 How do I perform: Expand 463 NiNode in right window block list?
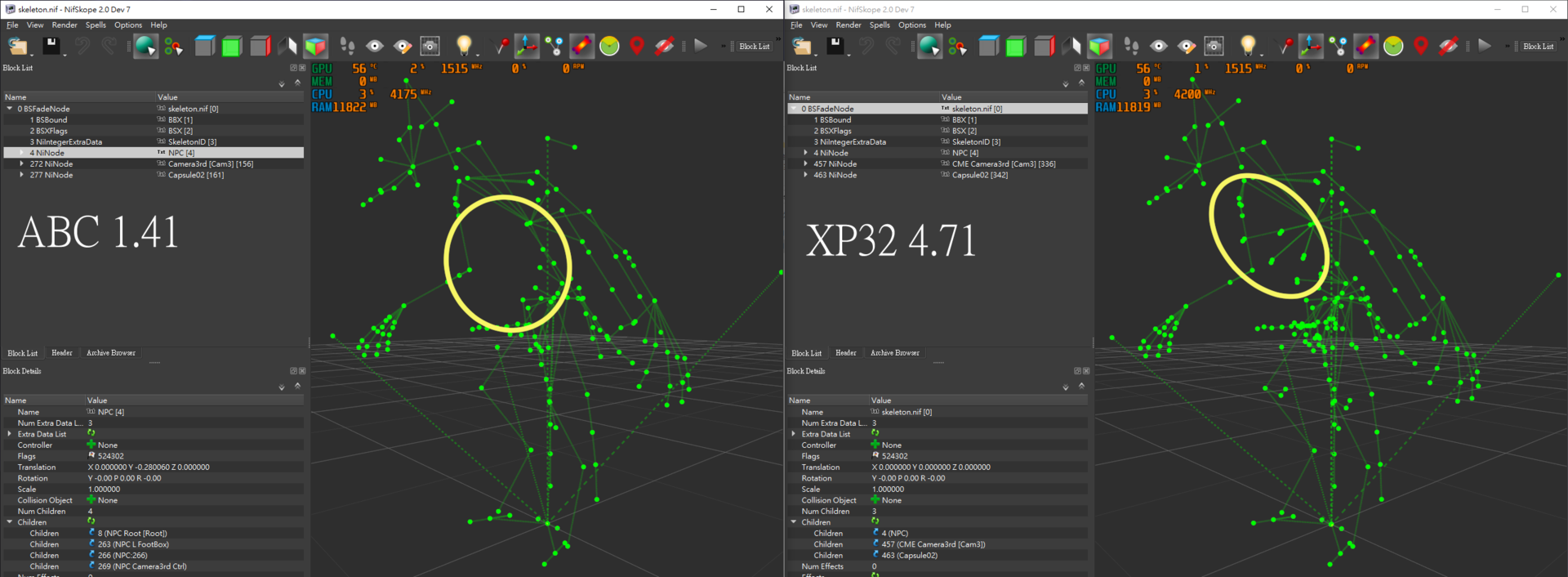[x=806, y=175]
